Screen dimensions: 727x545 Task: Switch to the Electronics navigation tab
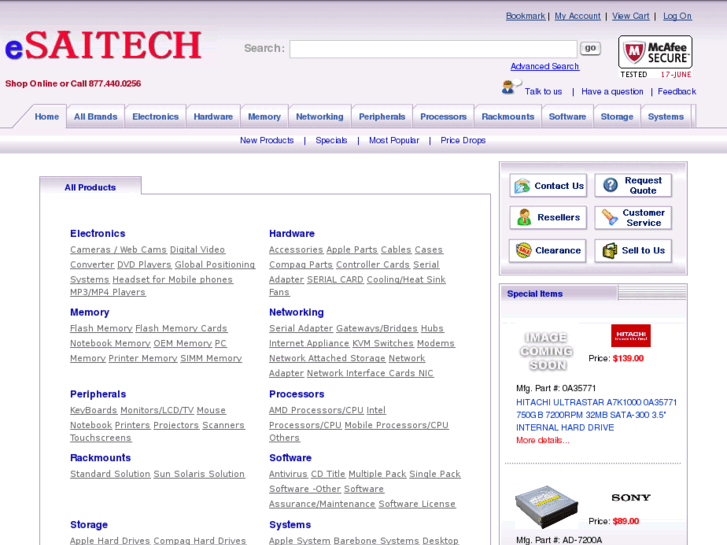pyautogui.click(x=155, y=116)
